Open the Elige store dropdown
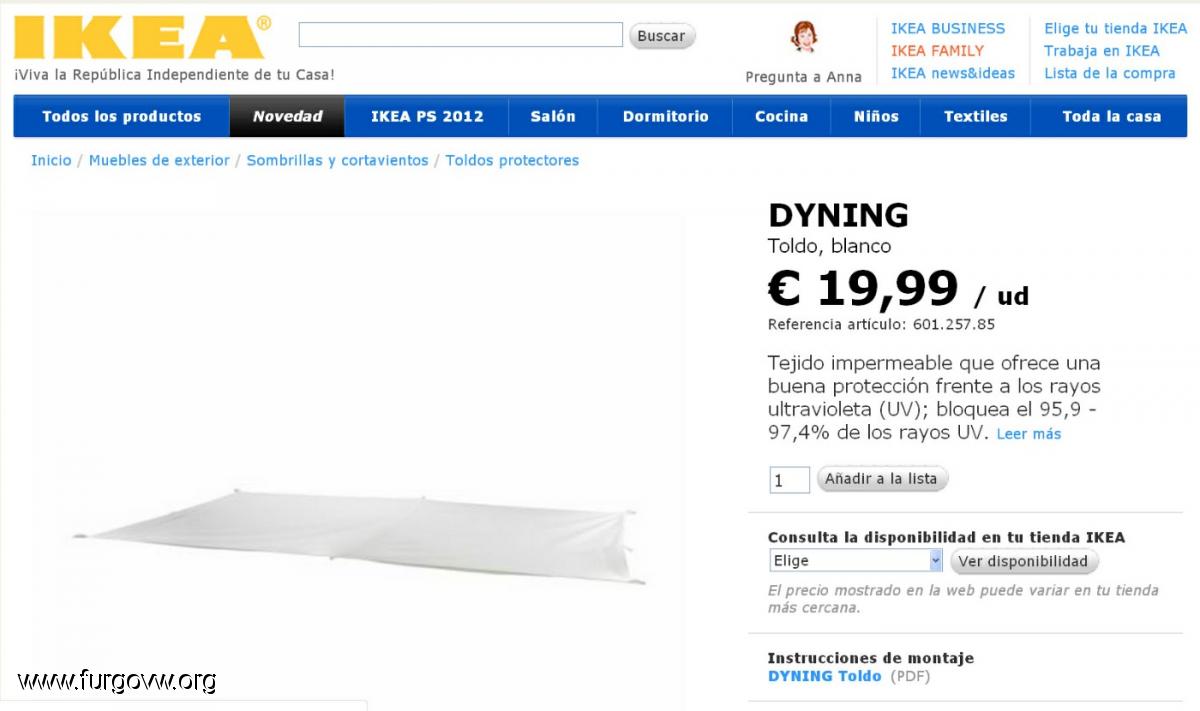The width and height of the screenshot is (1200, 711). pyautogui.click(x=856, y=561)
